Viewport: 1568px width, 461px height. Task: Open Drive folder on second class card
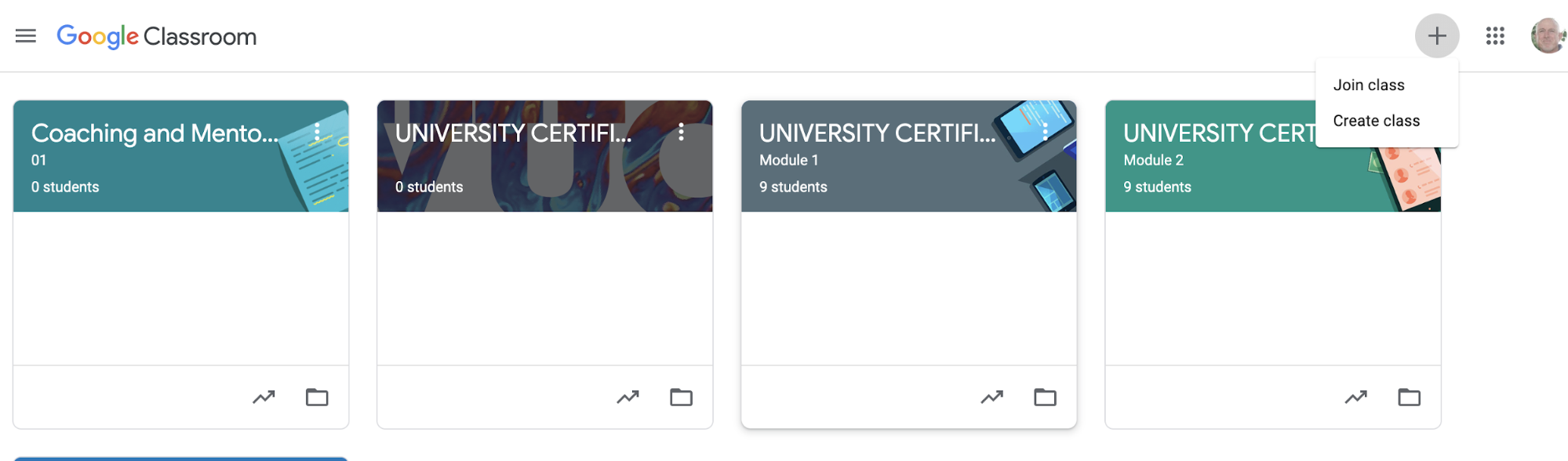click(x=681, y=397)
